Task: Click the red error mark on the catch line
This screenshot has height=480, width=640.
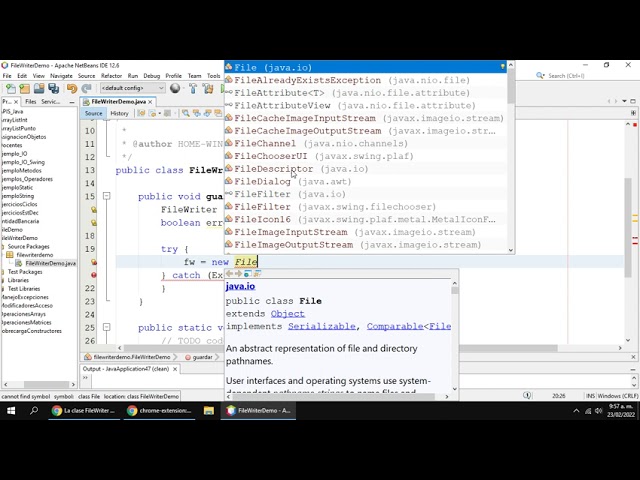Action: coord(94,275)
